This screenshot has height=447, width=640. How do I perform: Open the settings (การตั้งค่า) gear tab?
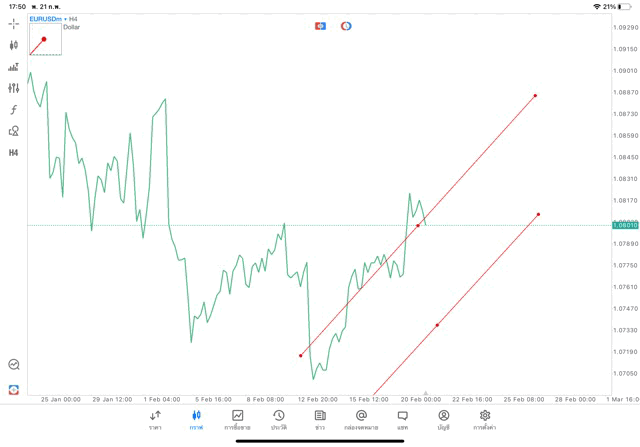485,419
